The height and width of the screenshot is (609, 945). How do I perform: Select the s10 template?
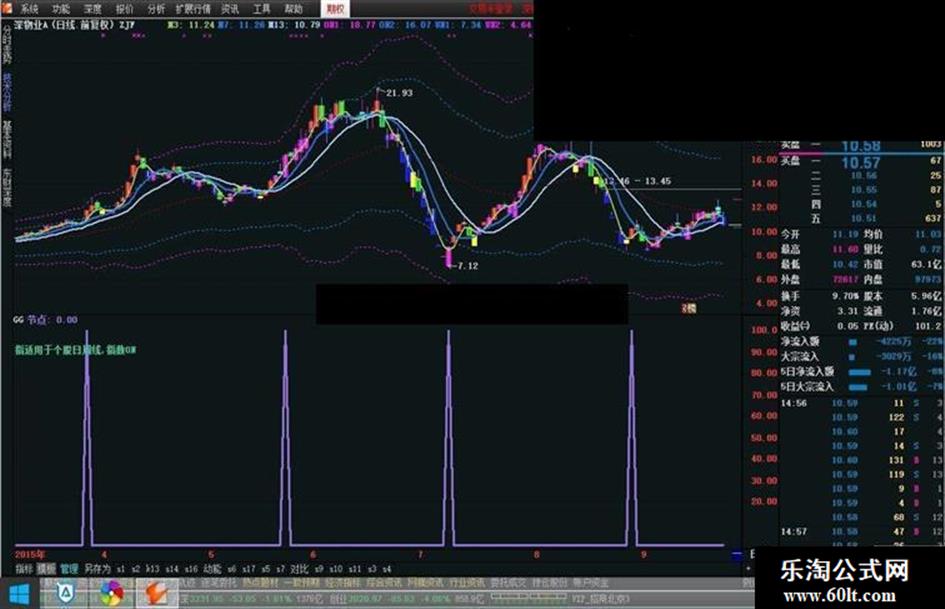[336, 569]
